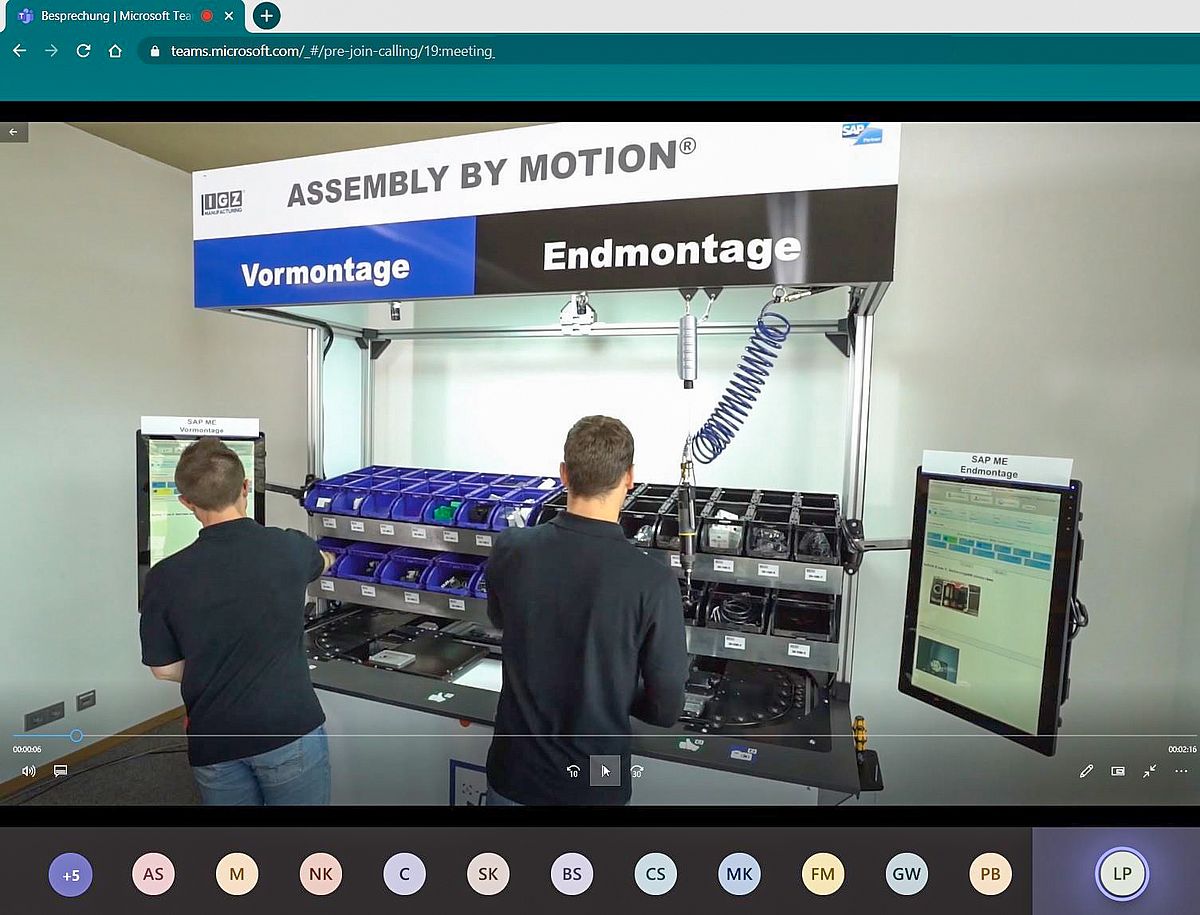Select participant avatar GW
Viewport: 1200px width, 915px height.
point(906,875)
